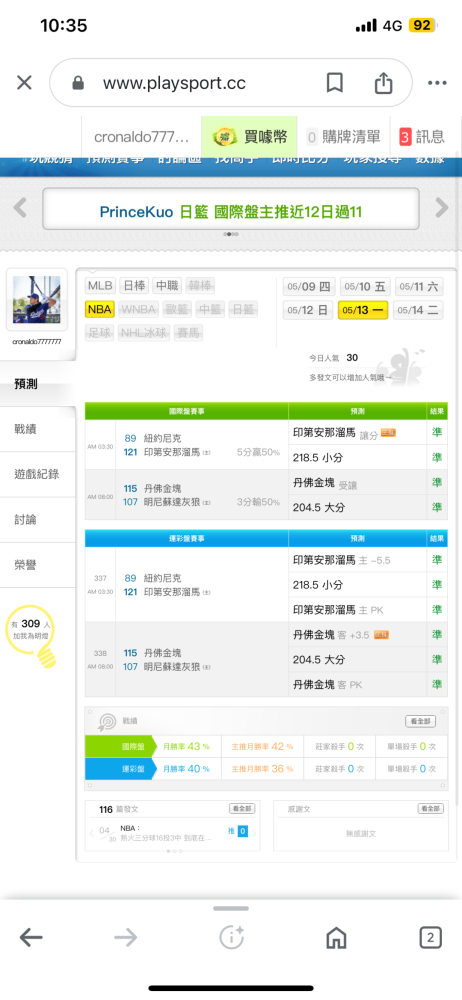Viewport: 462px width, 1000px height.
Task: Open the 榮譽 sidebar tab
Action: 37,565
